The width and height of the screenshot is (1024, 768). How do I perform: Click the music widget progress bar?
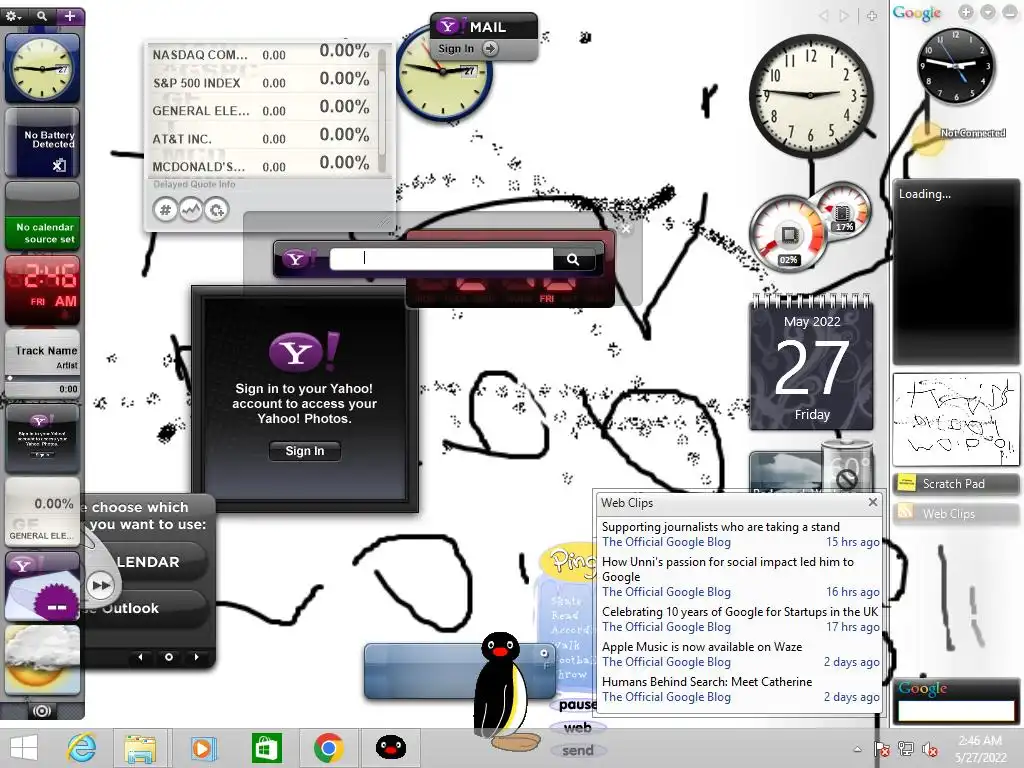42,377
